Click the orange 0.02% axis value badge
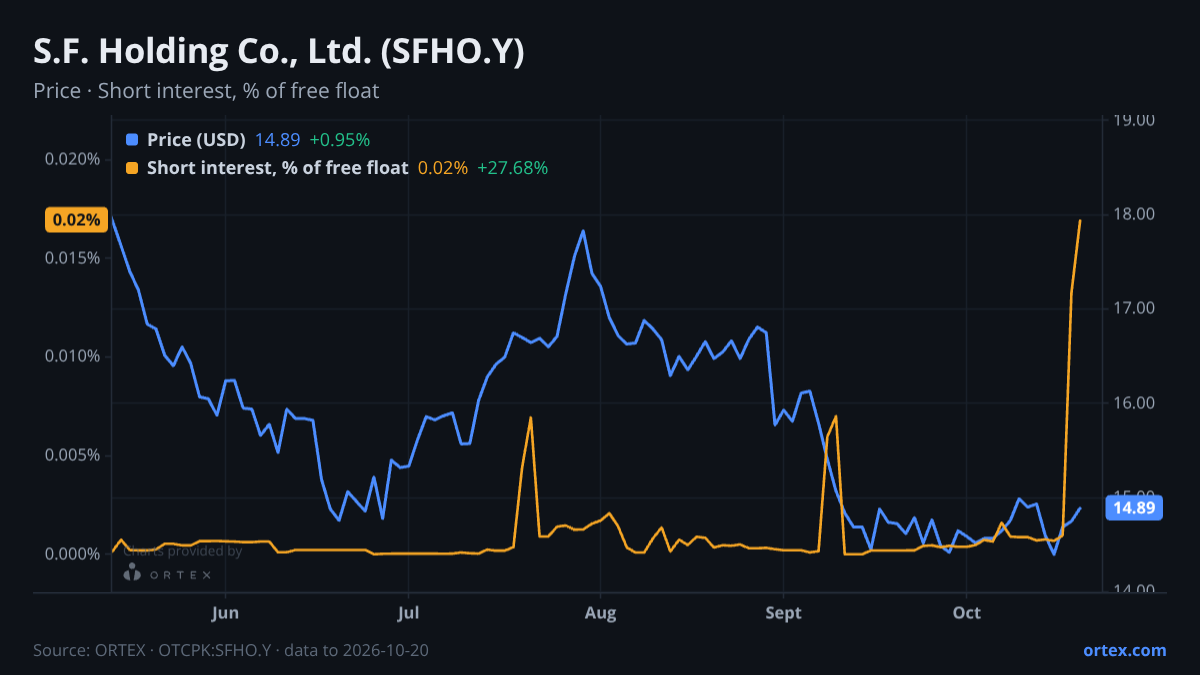The height and width of the screenshot is (675, 1200). [76, 220]
